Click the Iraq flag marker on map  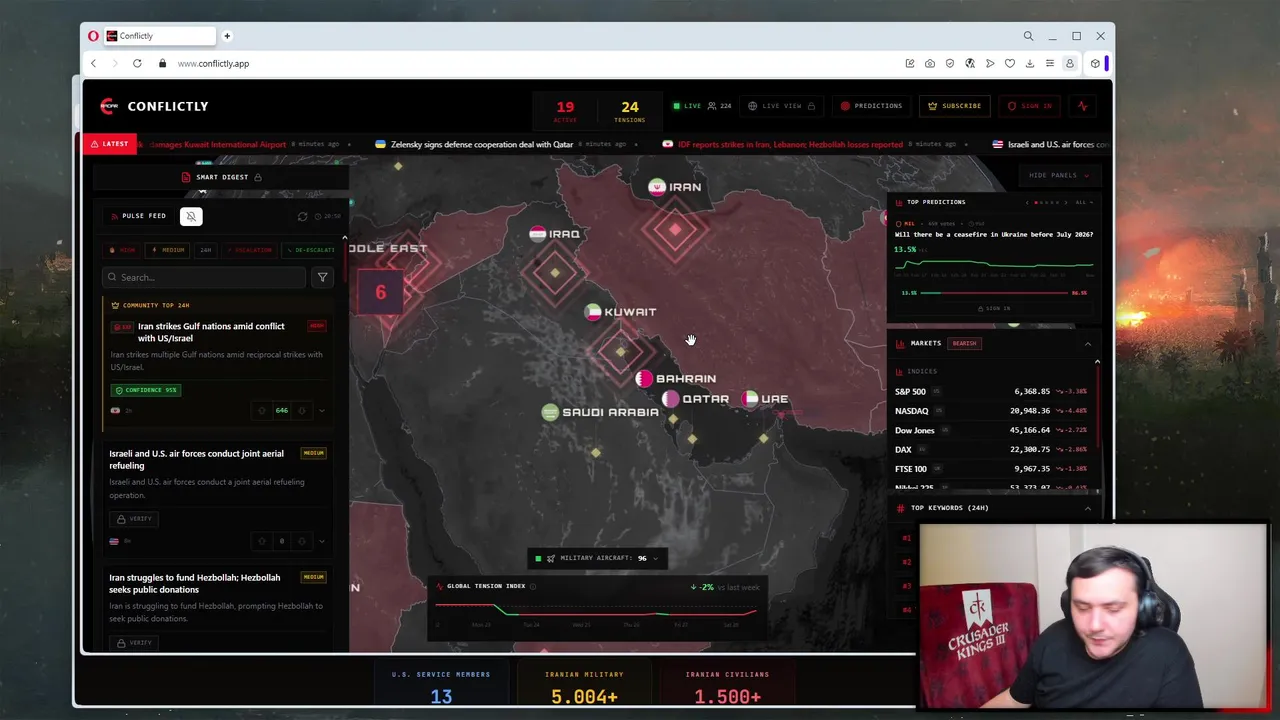click(538, 234)
